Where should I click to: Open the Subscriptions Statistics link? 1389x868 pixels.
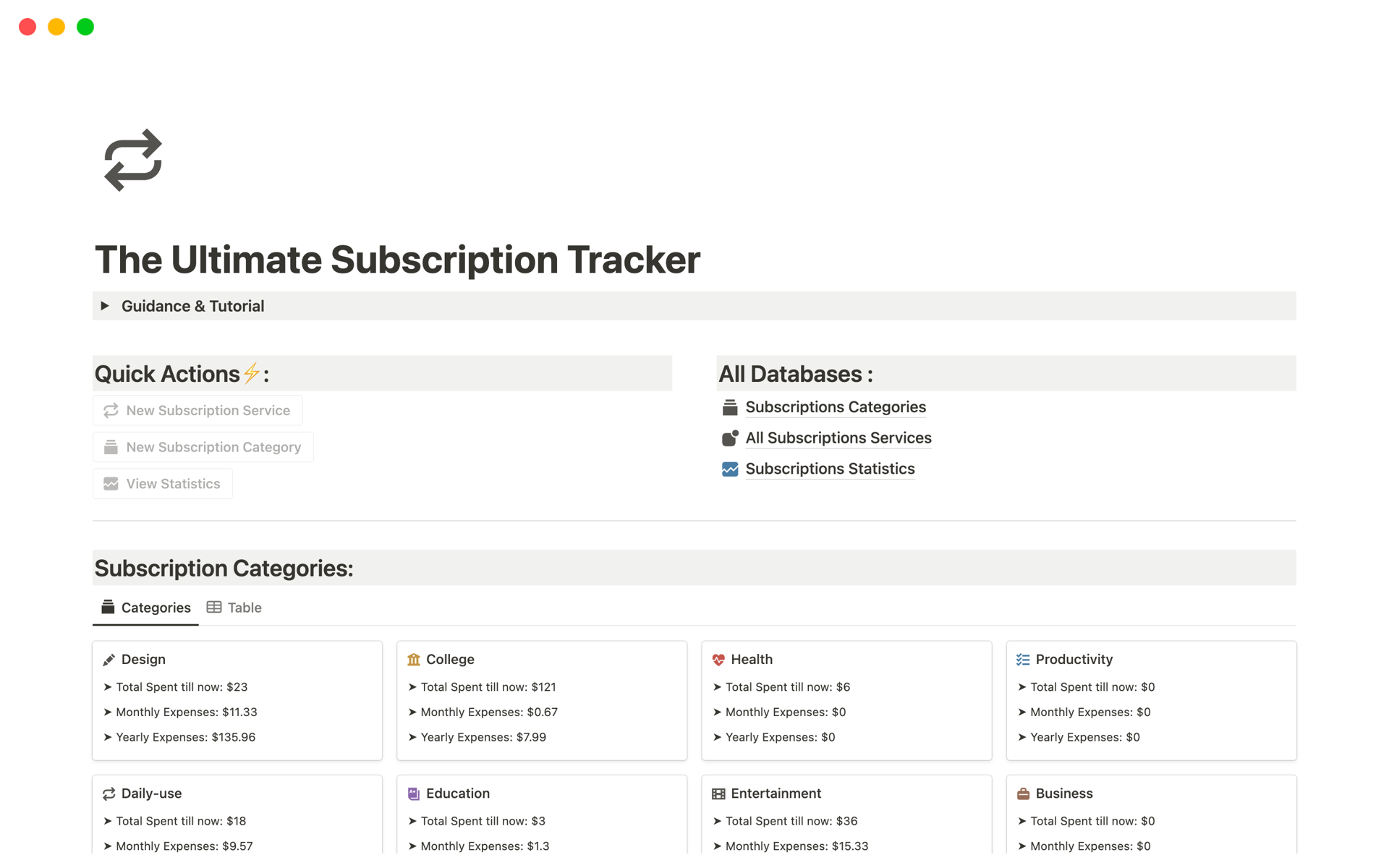829,469
